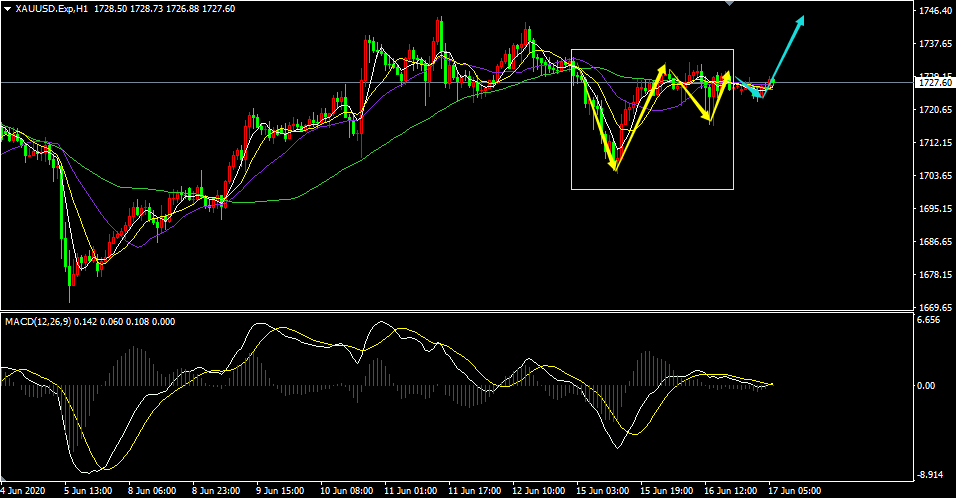Select the cyan upward forecast arrow
This screenshot has width=956, height=498.
(788, 49)
